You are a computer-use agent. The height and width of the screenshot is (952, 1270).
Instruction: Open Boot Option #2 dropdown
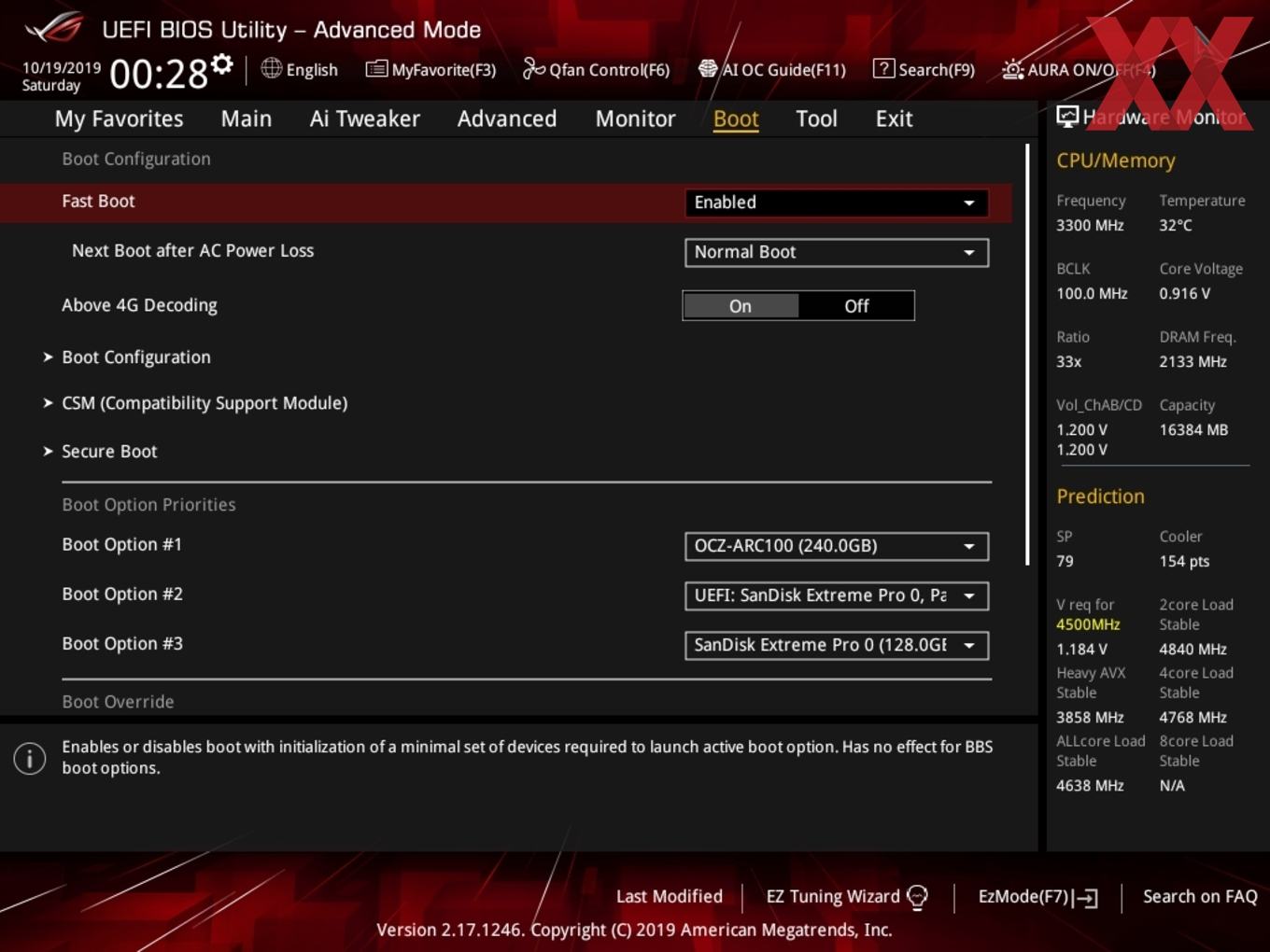[x=837, y=595]
